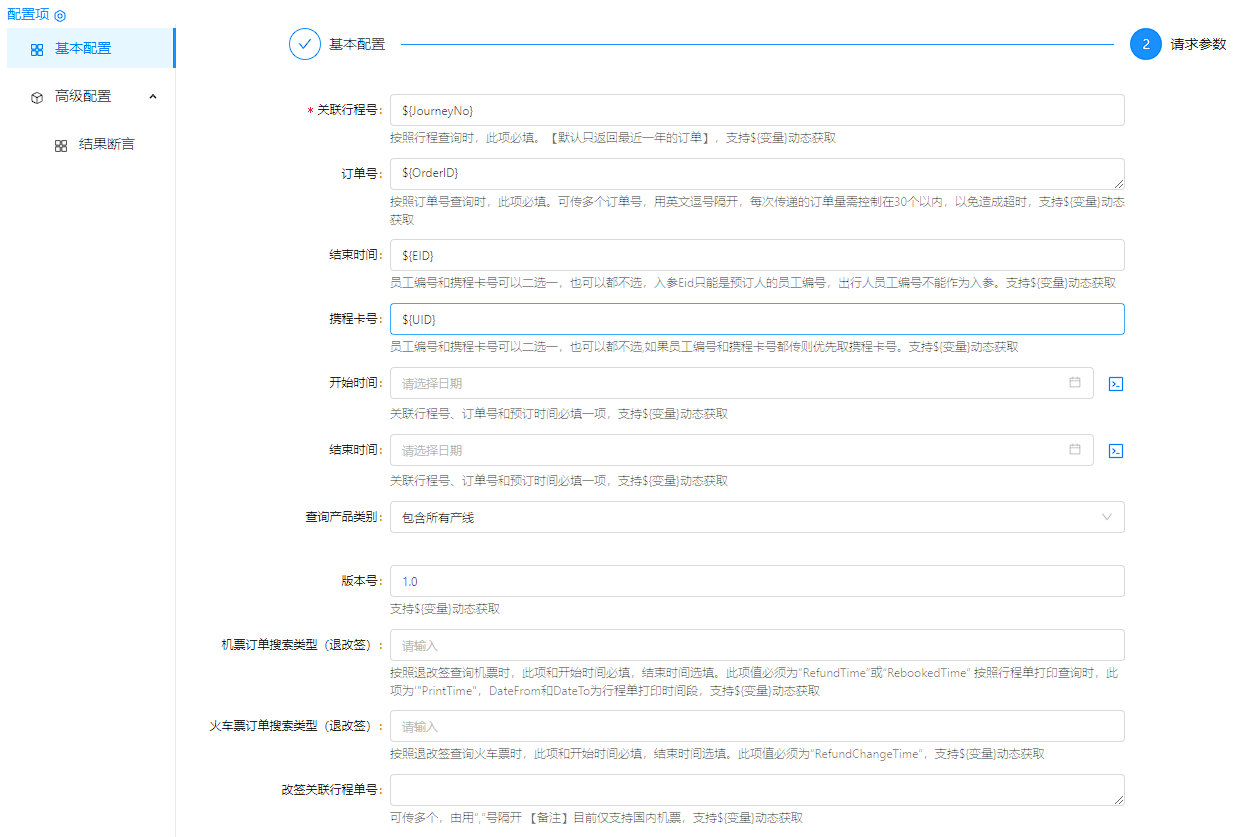This screenshot has height=837, width=1257.
Task: Select 基本配置 in the sidebar
Action: pos(83,48)
